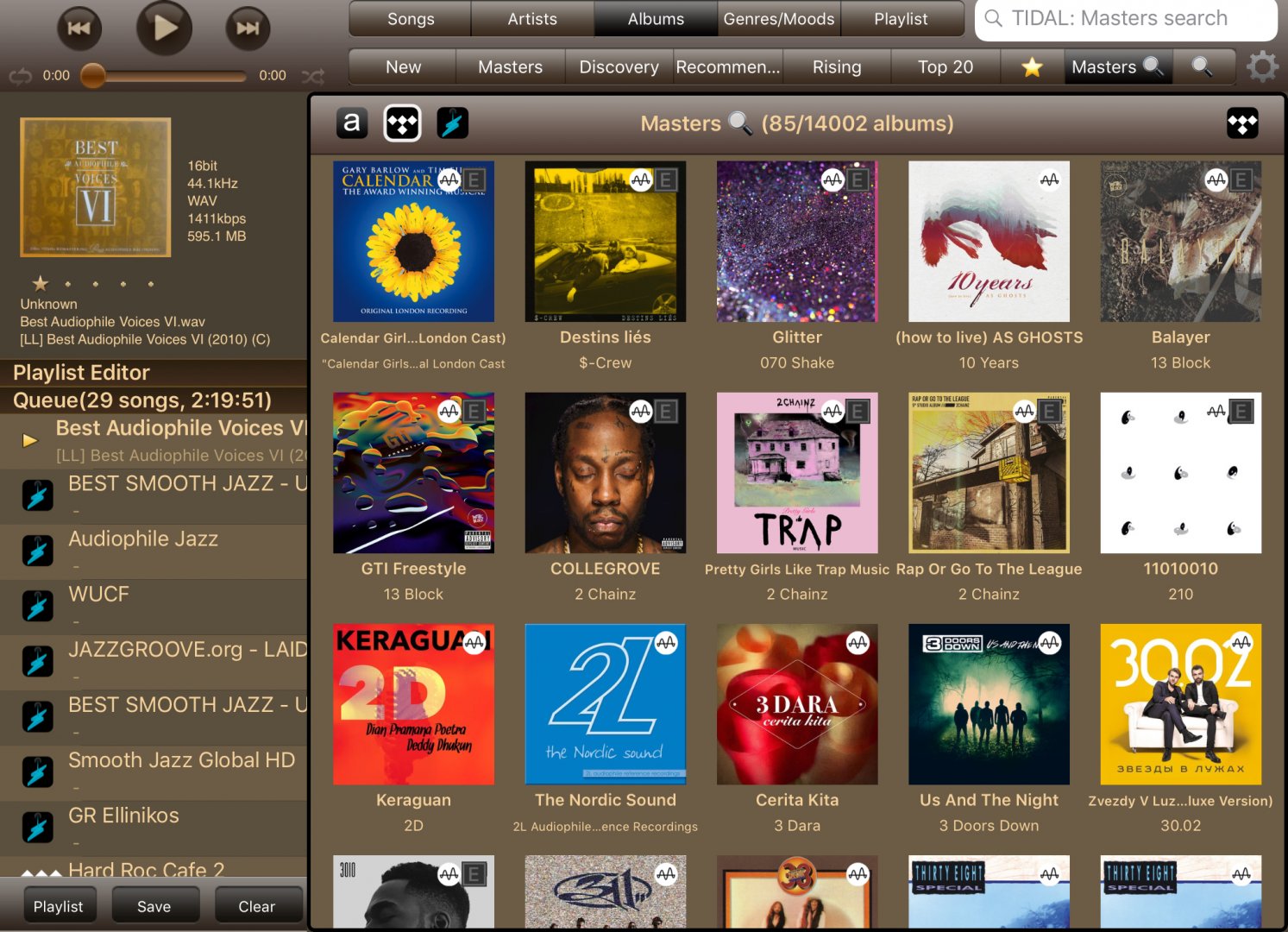Click Master badge on The Nordic Sound
1288x932 pixels.
click(666, 643)
